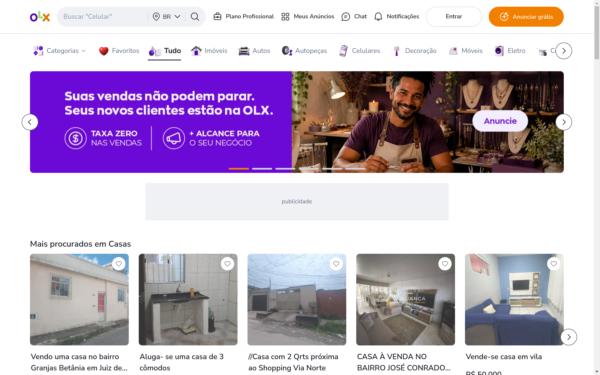Click the Entrar button
The height and width of the screenshot is (375, 600).
454,16
